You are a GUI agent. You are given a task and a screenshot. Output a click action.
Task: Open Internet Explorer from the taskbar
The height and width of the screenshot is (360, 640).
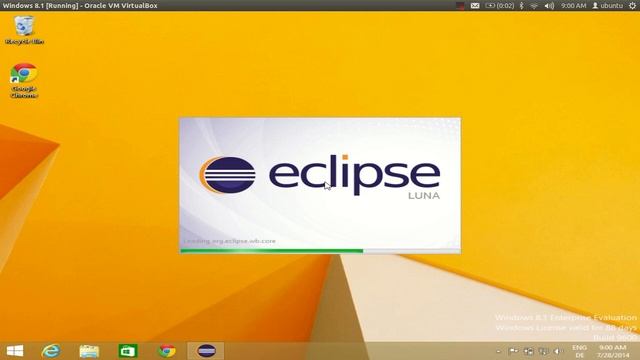(51, 351)
